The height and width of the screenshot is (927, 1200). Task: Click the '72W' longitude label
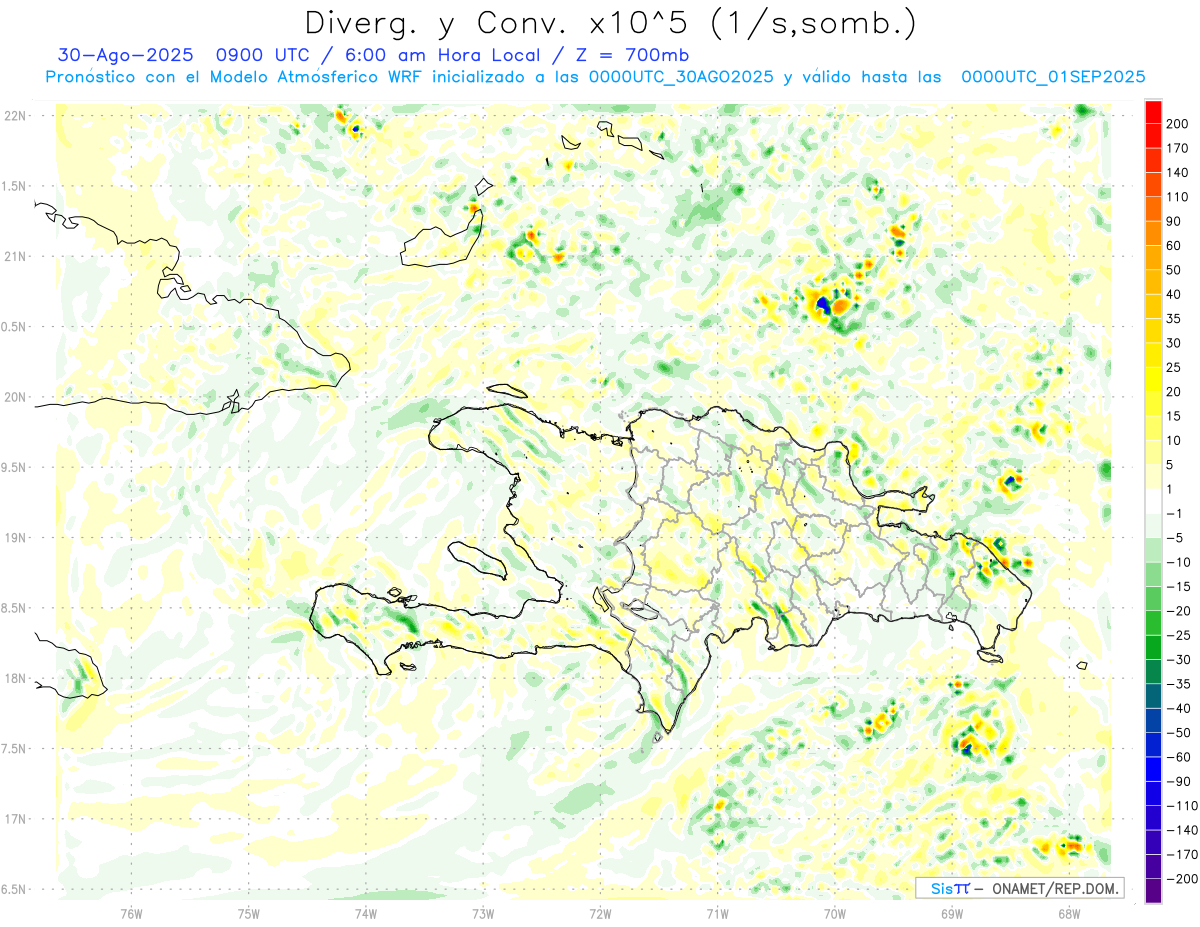click(x=600, y=913)
